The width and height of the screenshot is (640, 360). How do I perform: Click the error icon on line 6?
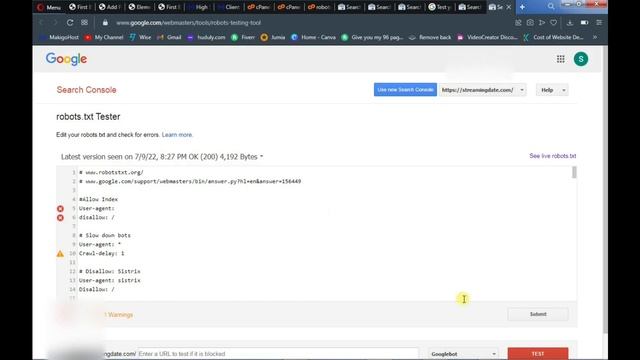60,218
